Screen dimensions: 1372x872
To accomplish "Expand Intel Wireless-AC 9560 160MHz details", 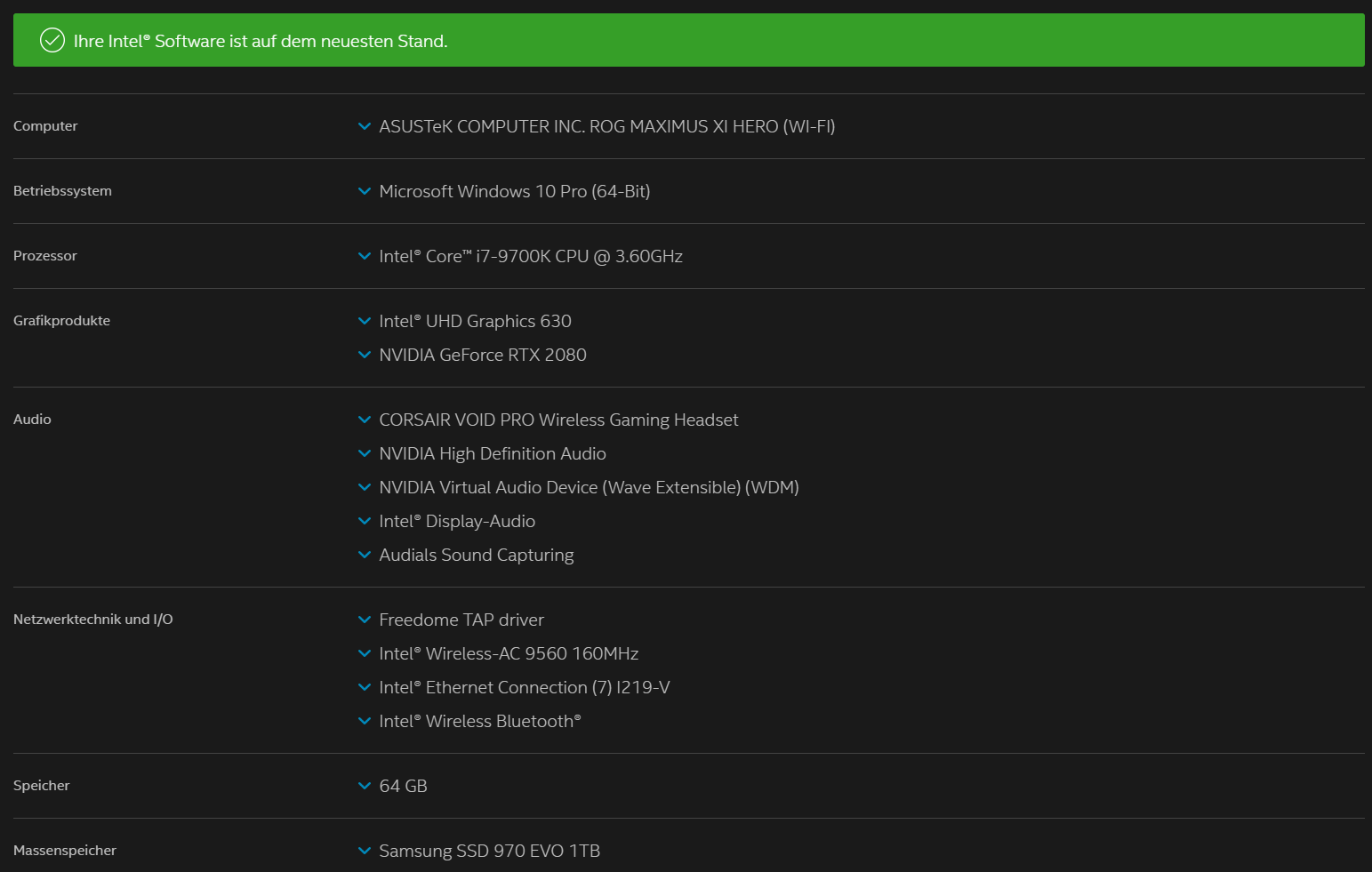I will (364, 653).
